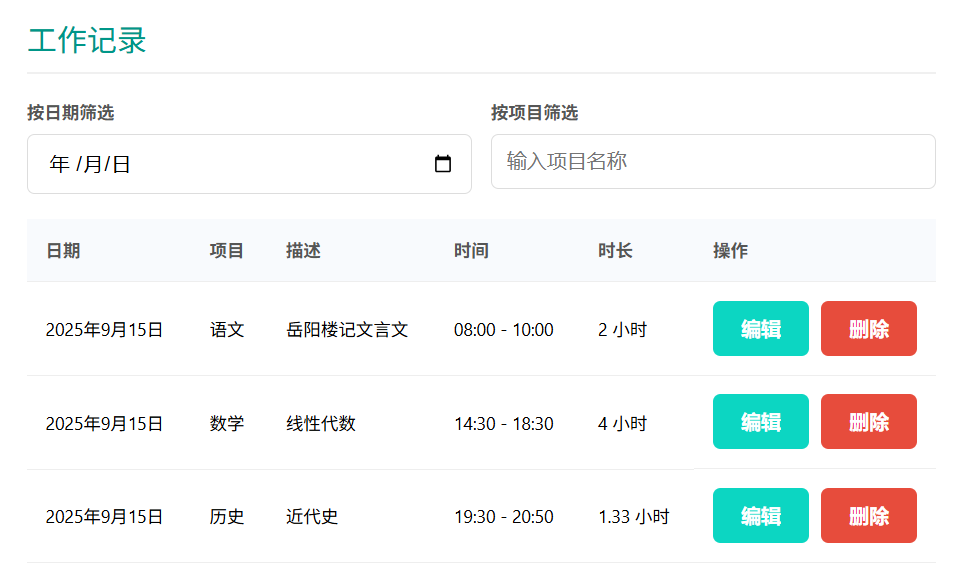Click the 按项目筛选 label
Image resolution: width=964 pixels, height=570 pixels.
[534, 113]
